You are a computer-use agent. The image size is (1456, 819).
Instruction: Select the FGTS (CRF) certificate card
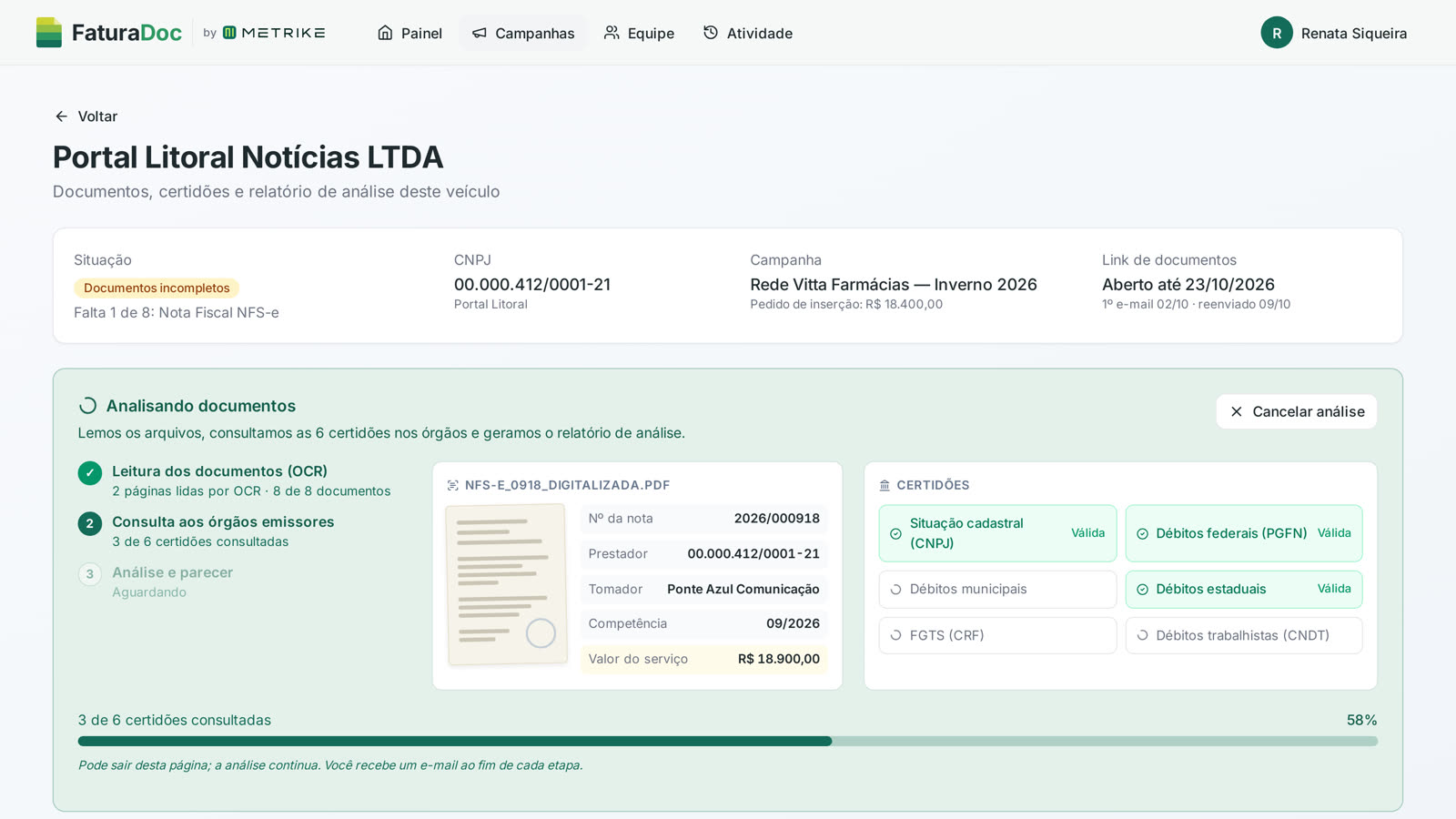(997, 635)
